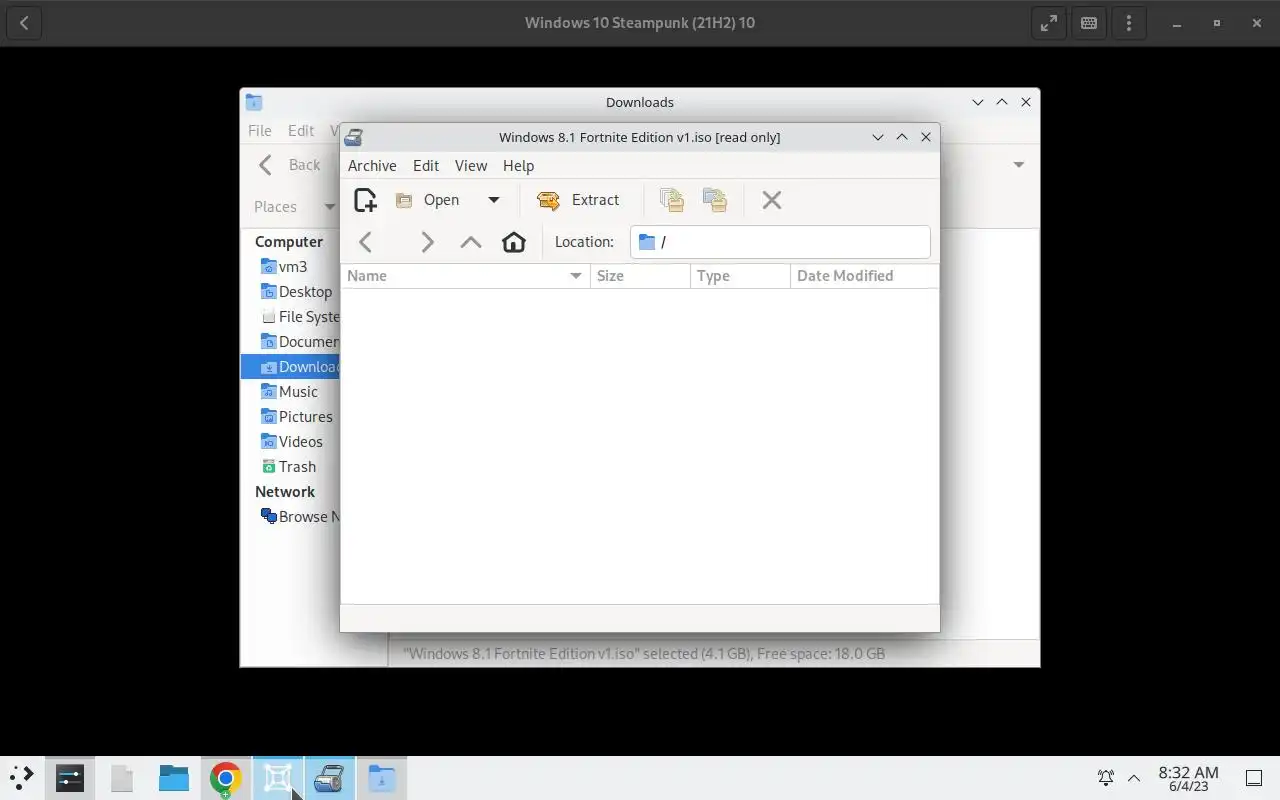This screenshot has height=800, width=1280.
Task: Click the Extract button in the archive toolbar
Action: point(579,200)
